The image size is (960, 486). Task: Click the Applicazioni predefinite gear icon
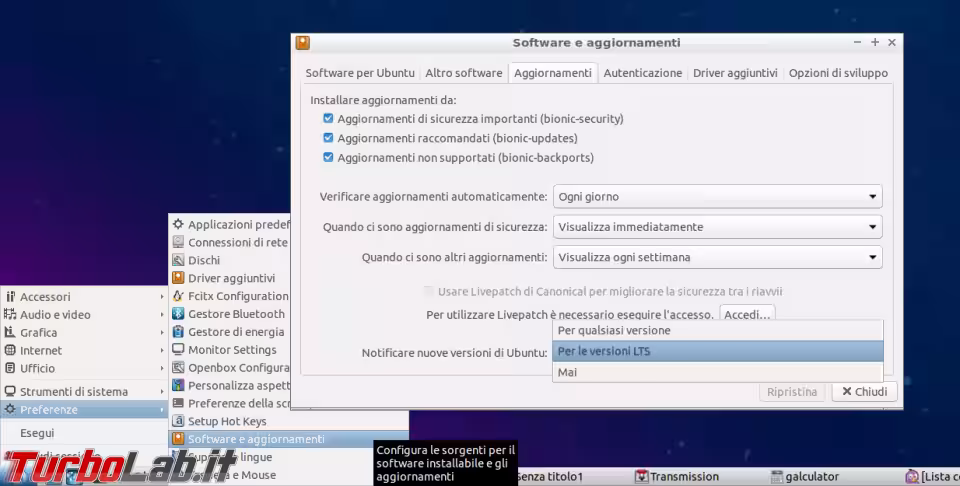(178, 225)
